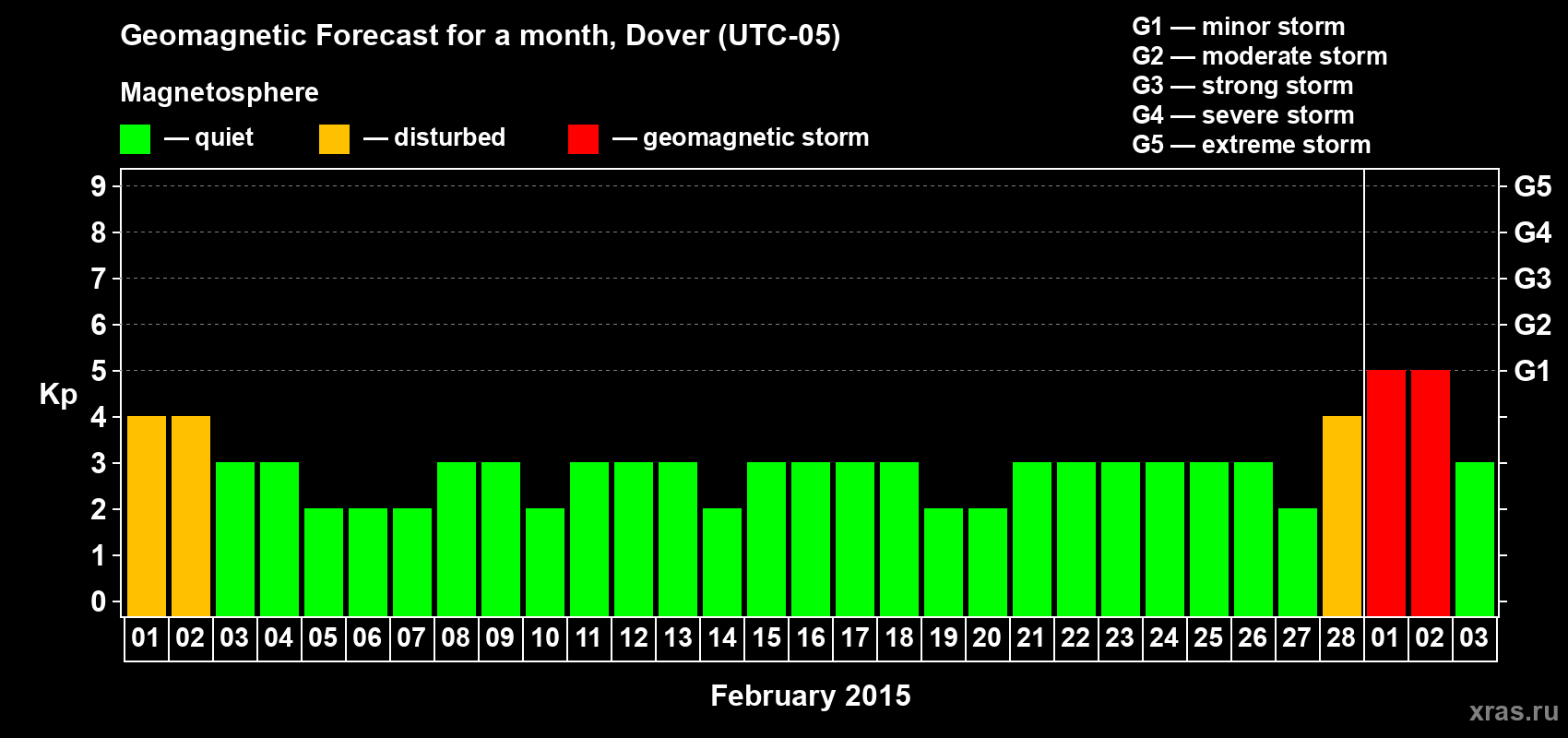Click date label 08 below the chart

[x=456, y=638]
